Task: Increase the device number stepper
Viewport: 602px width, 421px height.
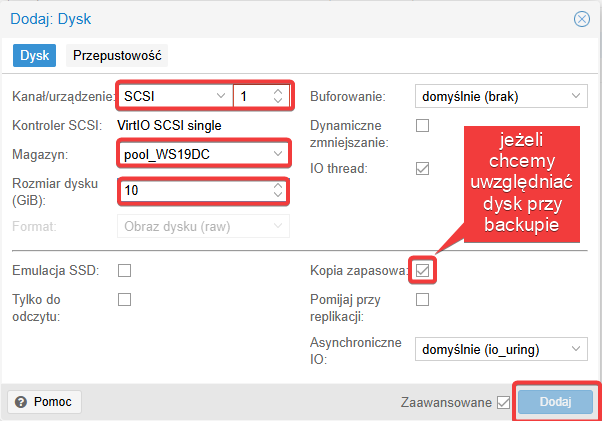Action: point(278,92)
